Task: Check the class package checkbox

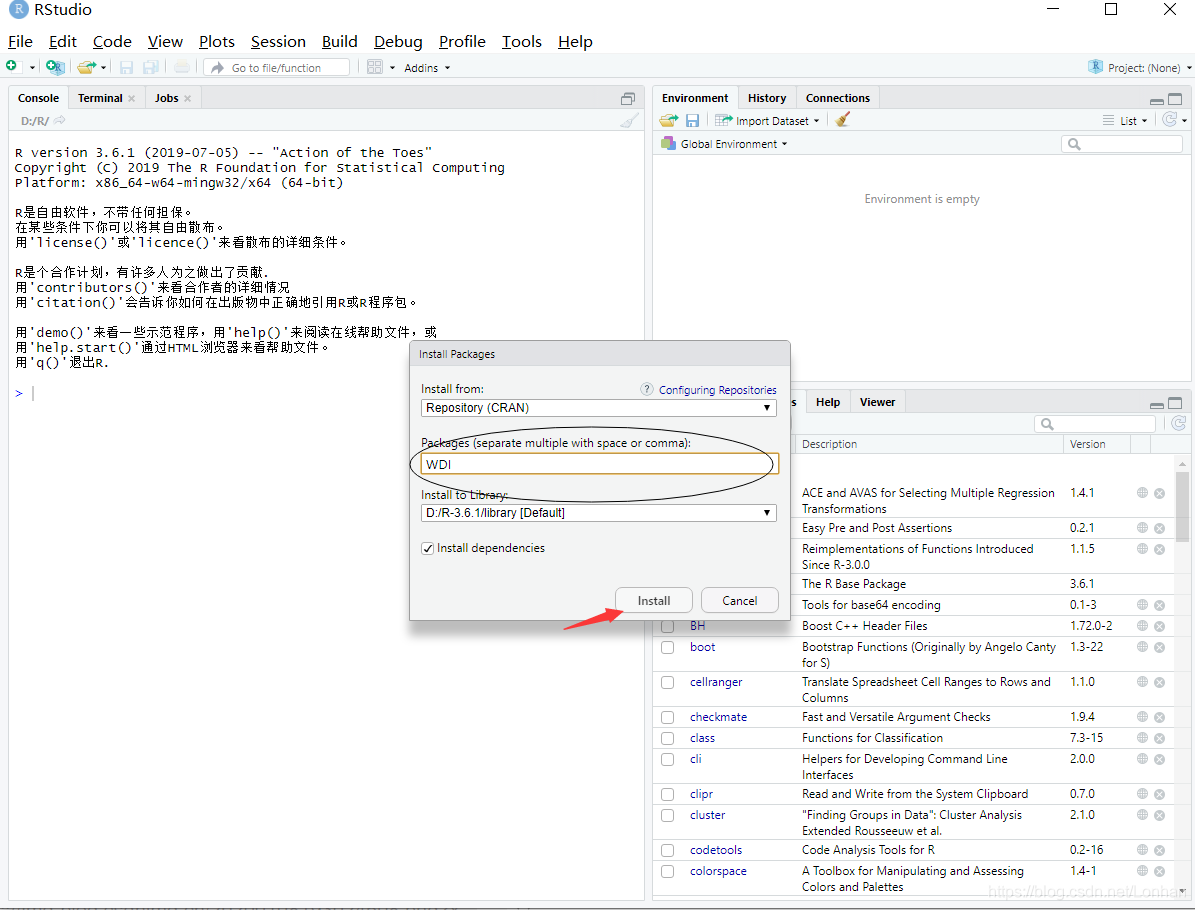Action: pos(668,738)
